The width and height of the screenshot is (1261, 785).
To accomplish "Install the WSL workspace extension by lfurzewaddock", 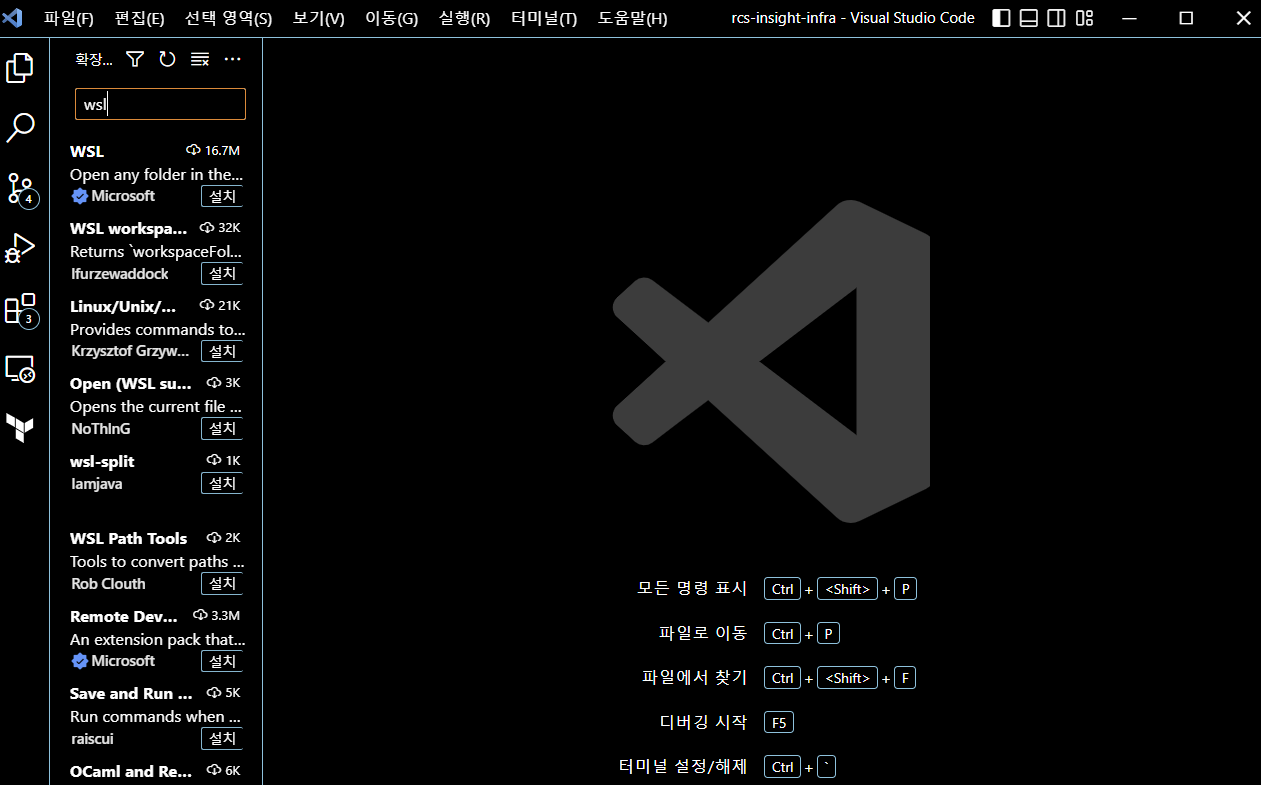I will [x=222, y=273].
